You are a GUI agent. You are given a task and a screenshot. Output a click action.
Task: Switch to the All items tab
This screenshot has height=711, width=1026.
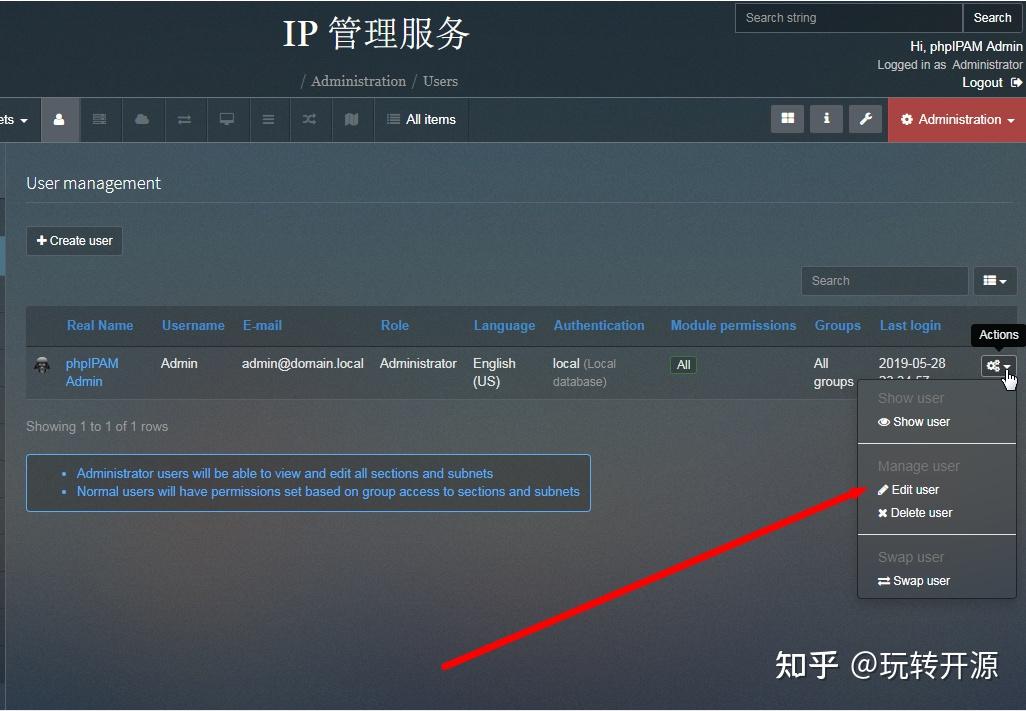(x=420, y=119)
